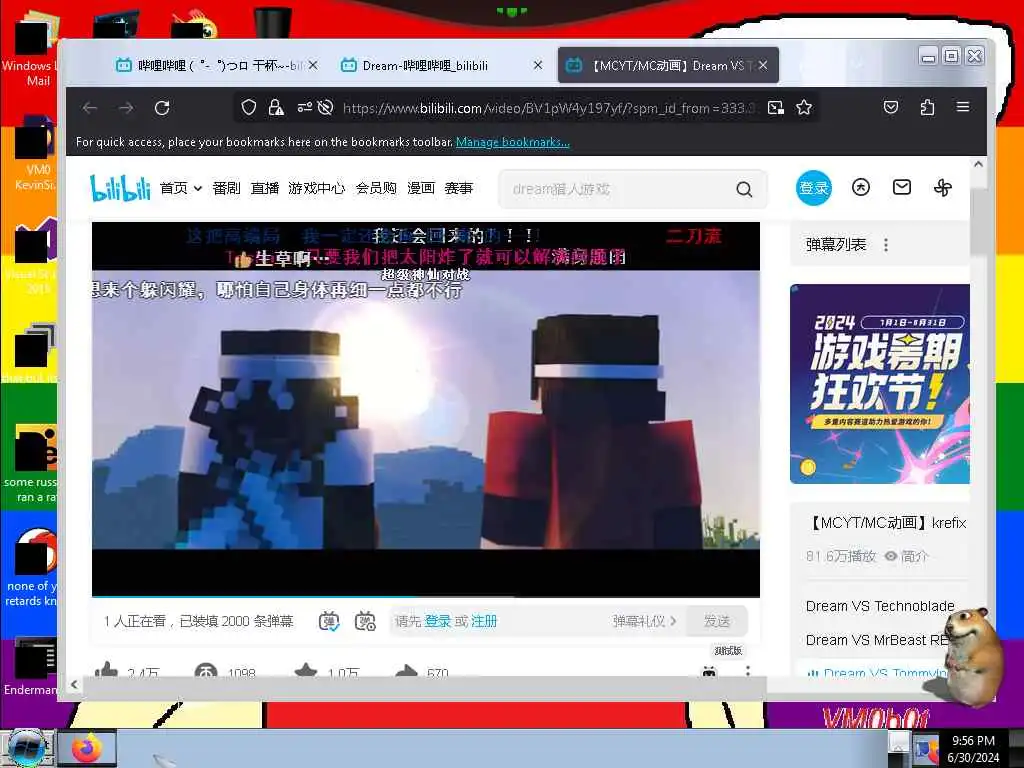Viewport: 1024px width, 768px height.
Task: Open the 赛事 menu item
Action: tap(458, 188)
